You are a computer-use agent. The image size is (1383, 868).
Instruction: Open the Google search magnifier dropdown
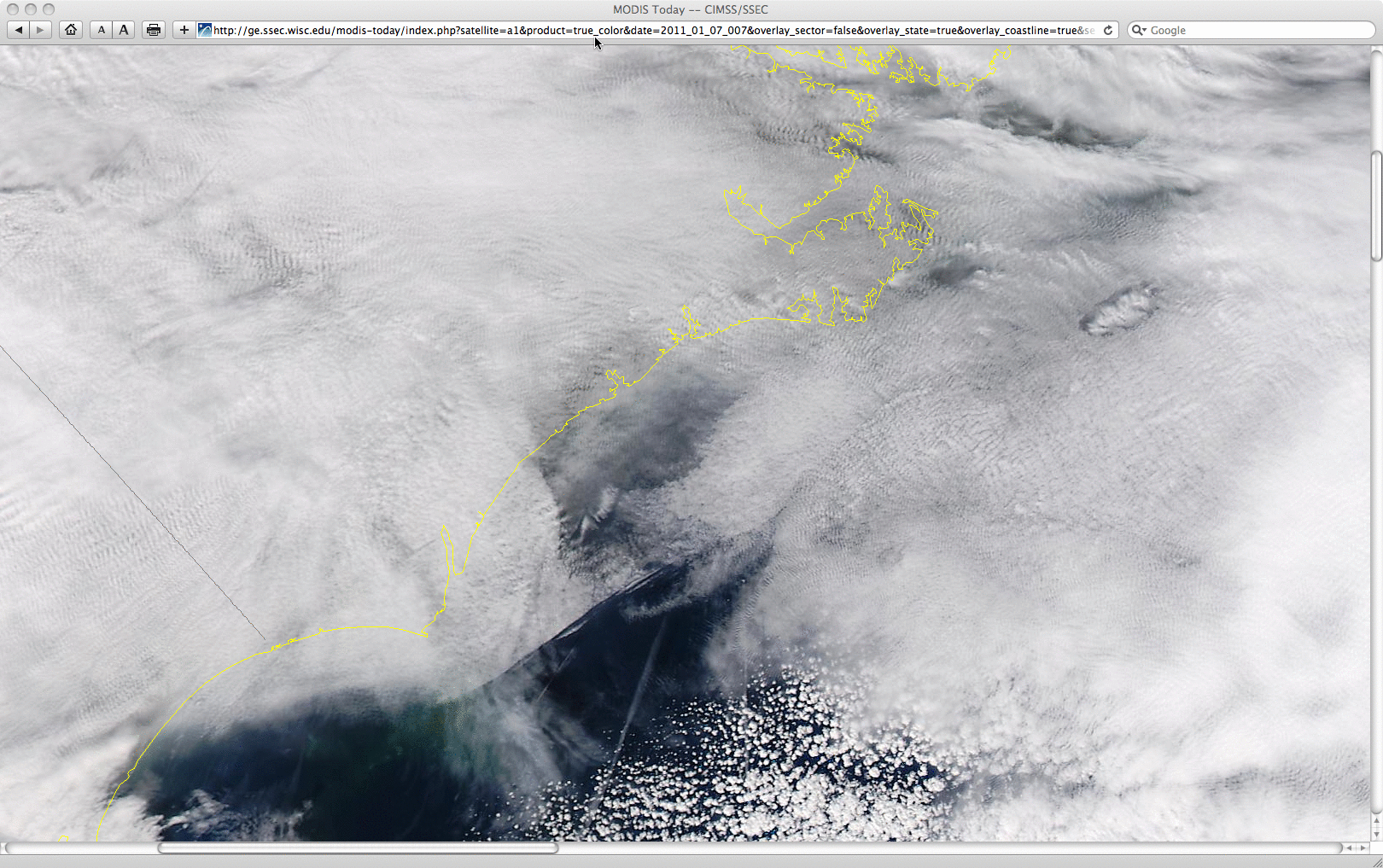1139,30
